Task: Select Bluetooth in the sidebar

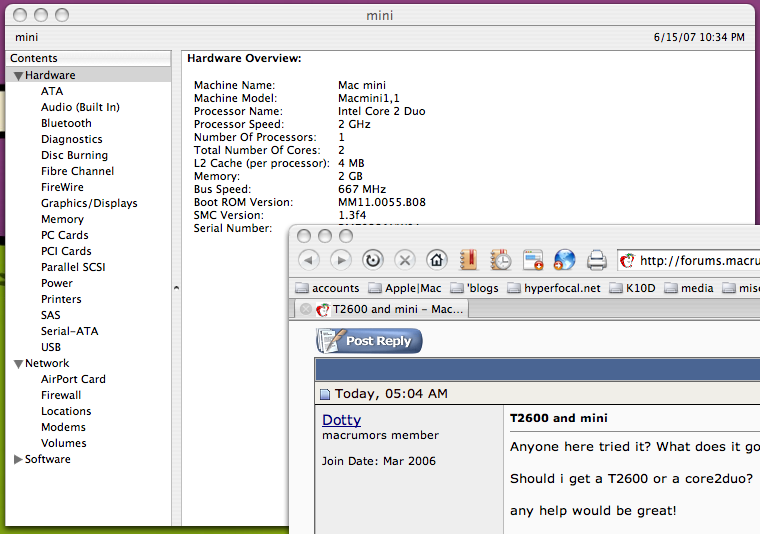Action: [66, 123]
